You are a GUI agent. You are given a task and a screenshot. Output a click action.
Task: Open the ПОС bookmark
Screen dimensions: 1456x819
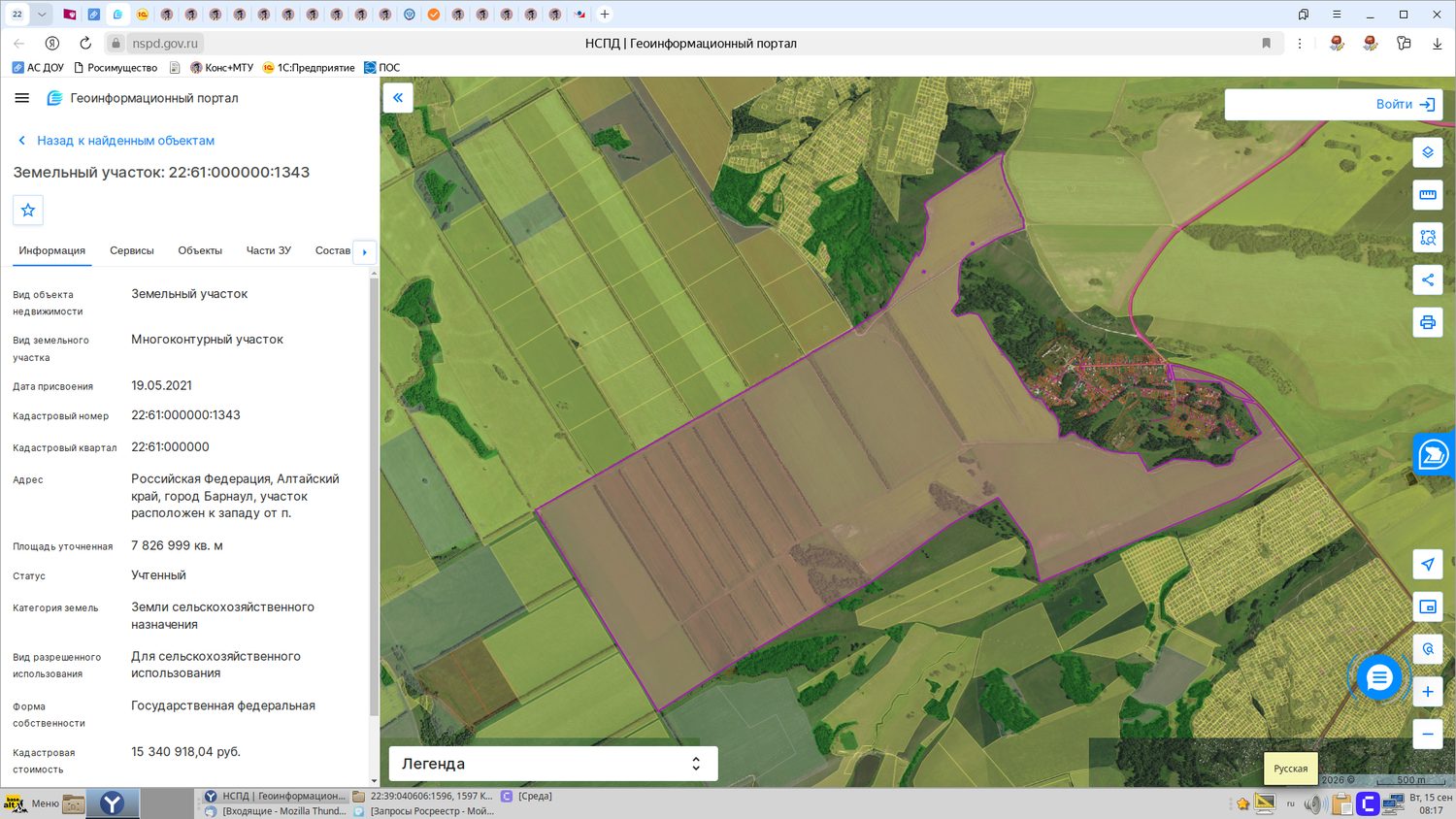[x=382, y=68]
